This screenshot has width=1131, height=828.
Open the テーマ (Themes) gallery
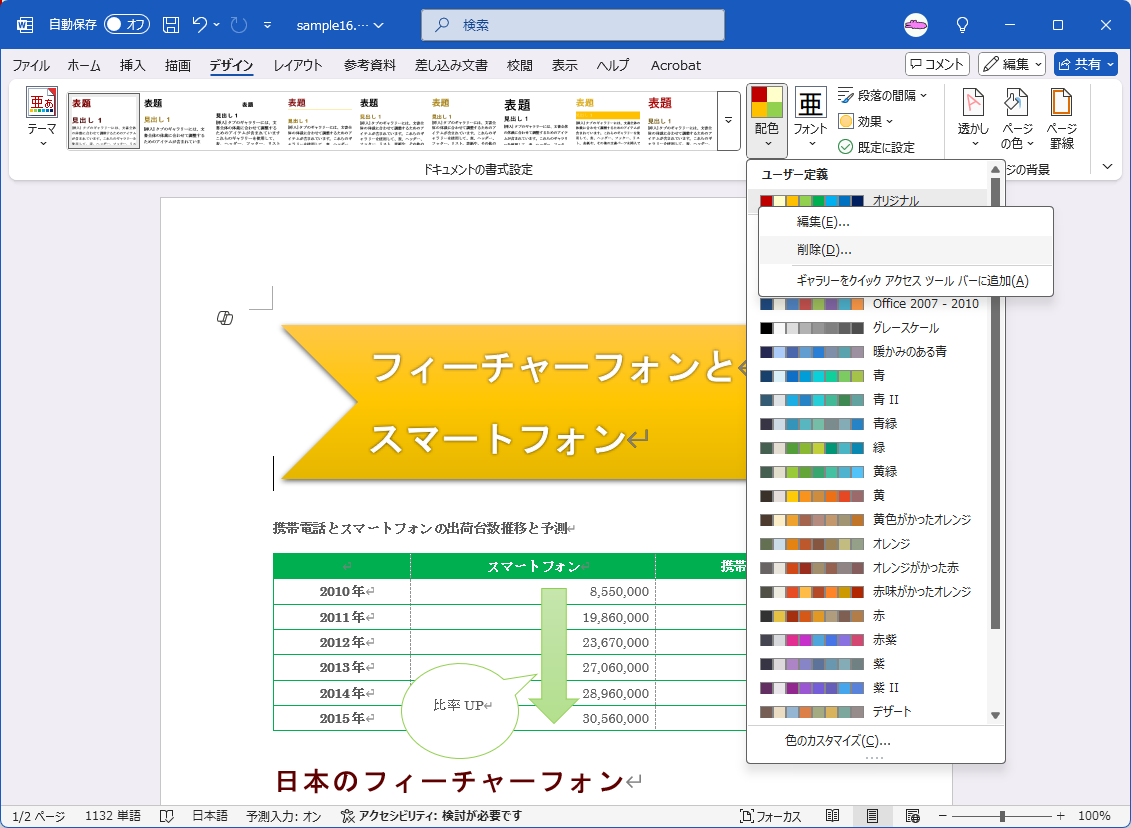click(42, 118)
